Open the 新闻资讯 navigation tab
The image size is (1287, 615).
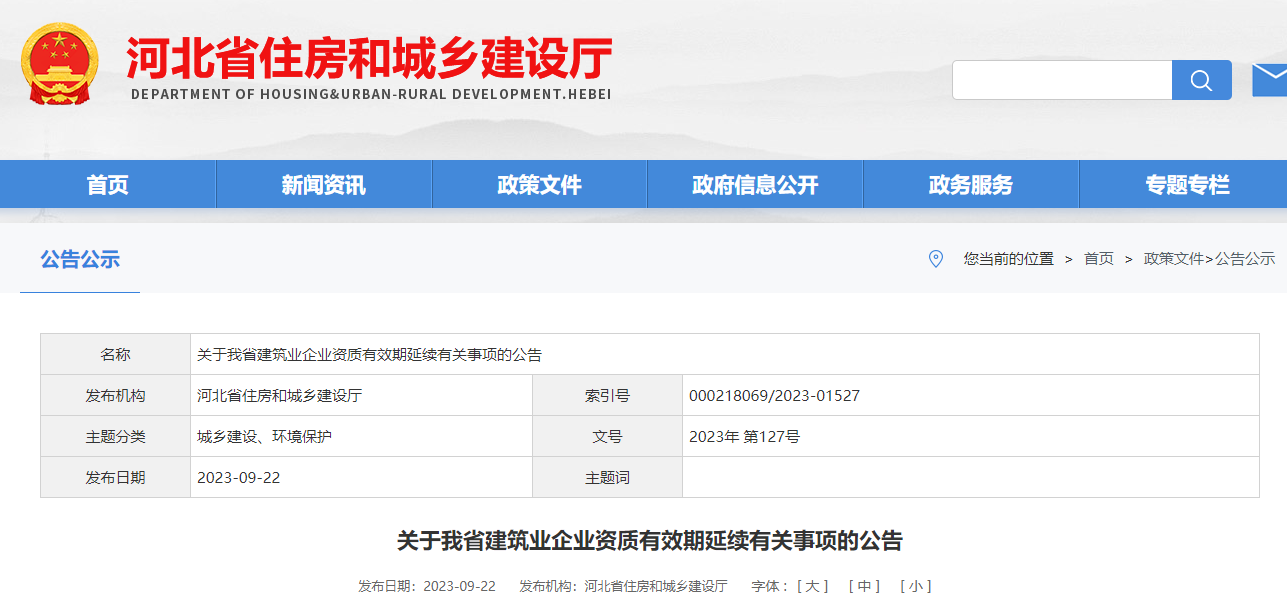pyautogui.click(x=324, y=185)
